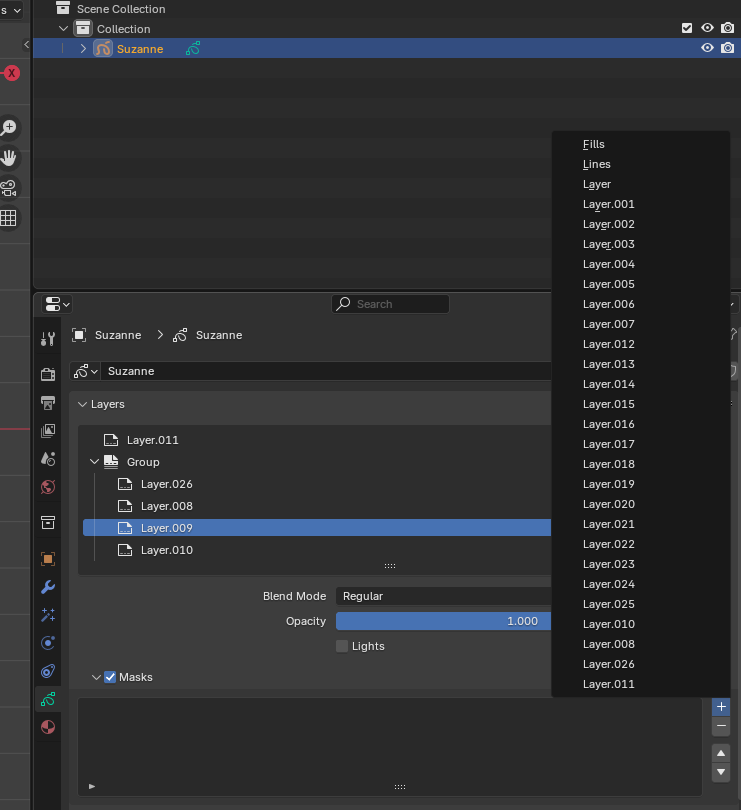Open the View Layer properties tab
This screenshot has width=741, height=810.
pos(48,430)
